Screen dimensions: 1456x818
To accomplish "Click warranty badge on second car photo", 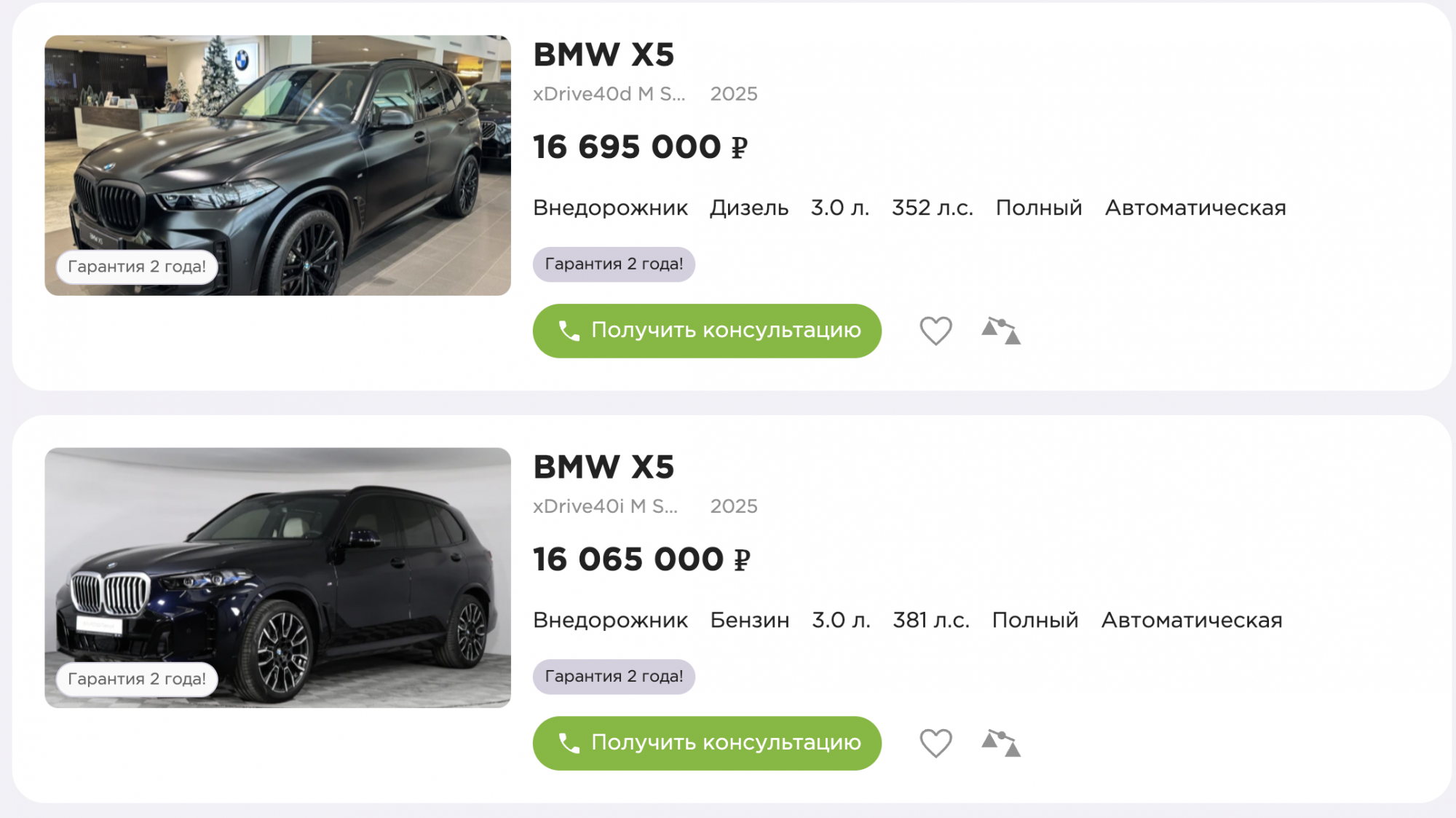I will point(137,679).
